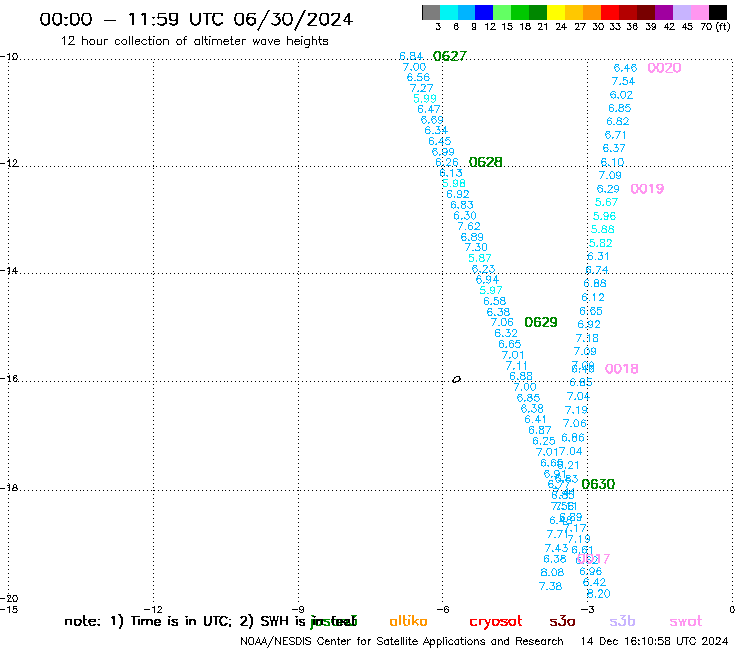Click the black swatch ending the color scale

click(717, 12)
